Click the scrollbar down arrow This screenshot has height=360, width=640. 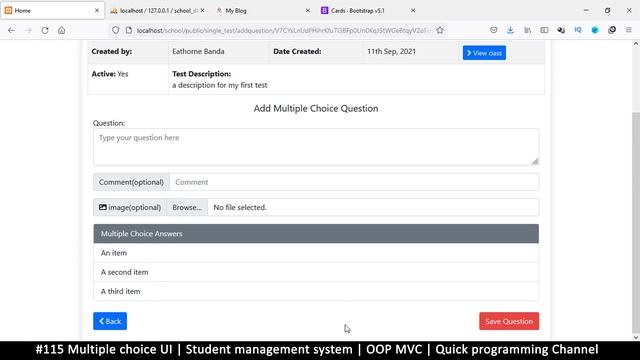tap(636, 337)
